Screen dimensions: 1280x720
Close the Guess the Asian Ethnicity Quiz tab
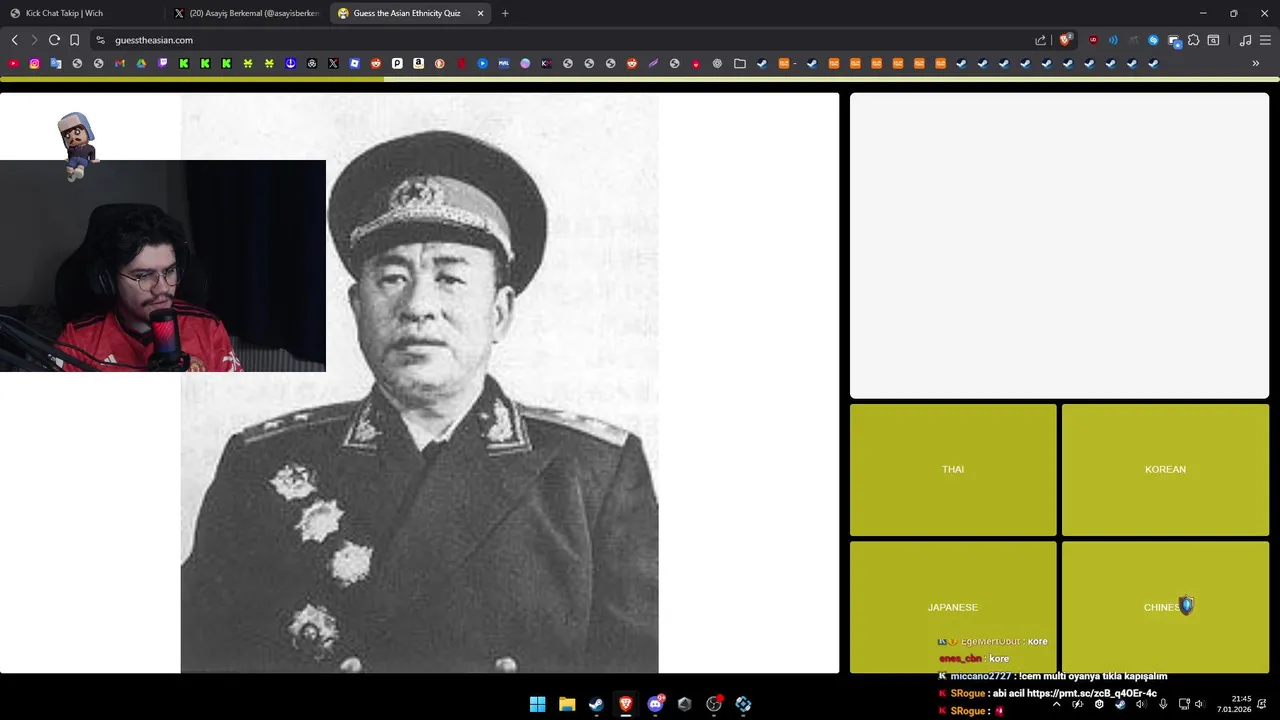480,13
